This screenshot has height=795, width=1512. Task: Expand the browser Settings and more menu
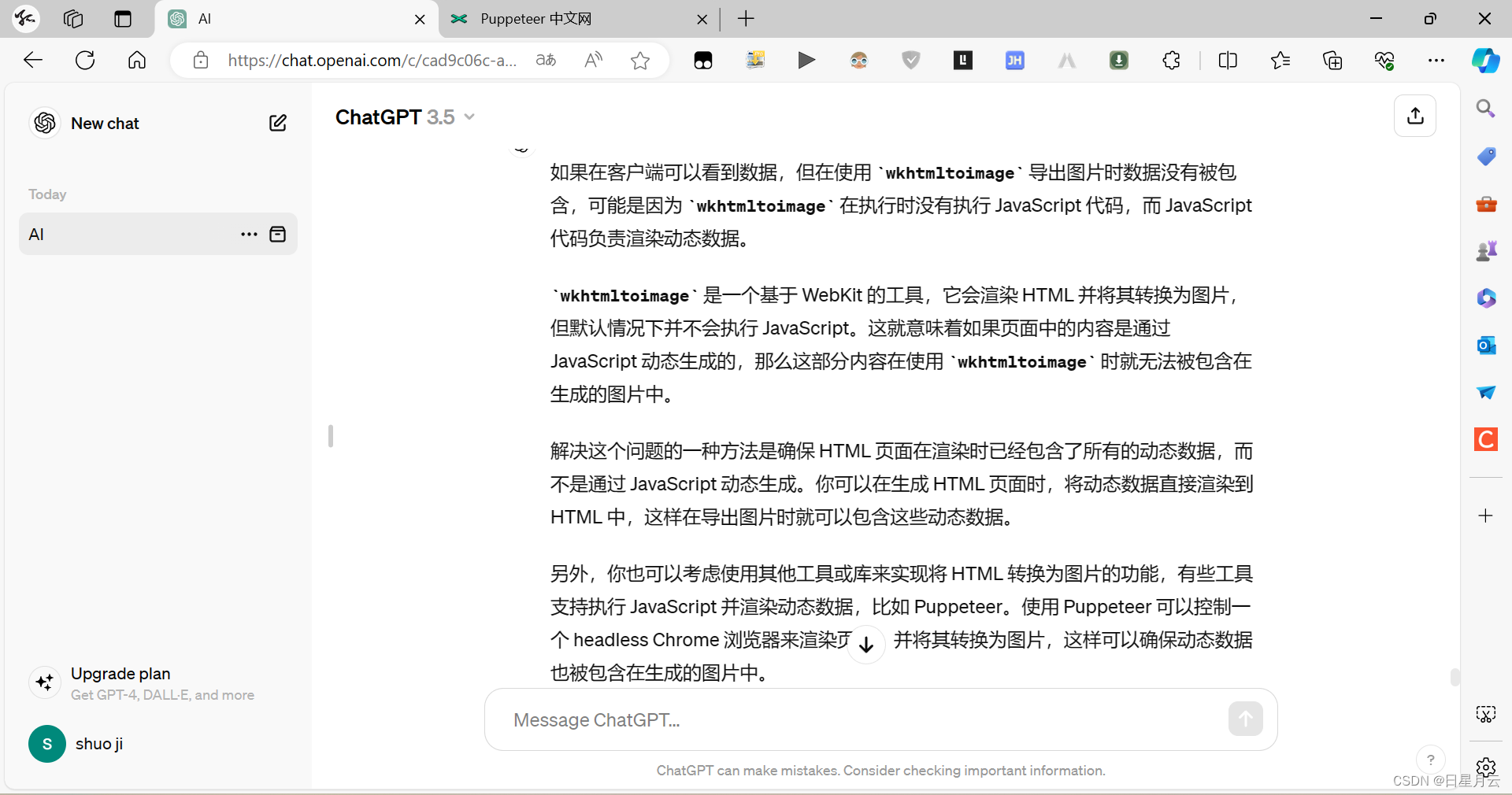coord(1436,60)
